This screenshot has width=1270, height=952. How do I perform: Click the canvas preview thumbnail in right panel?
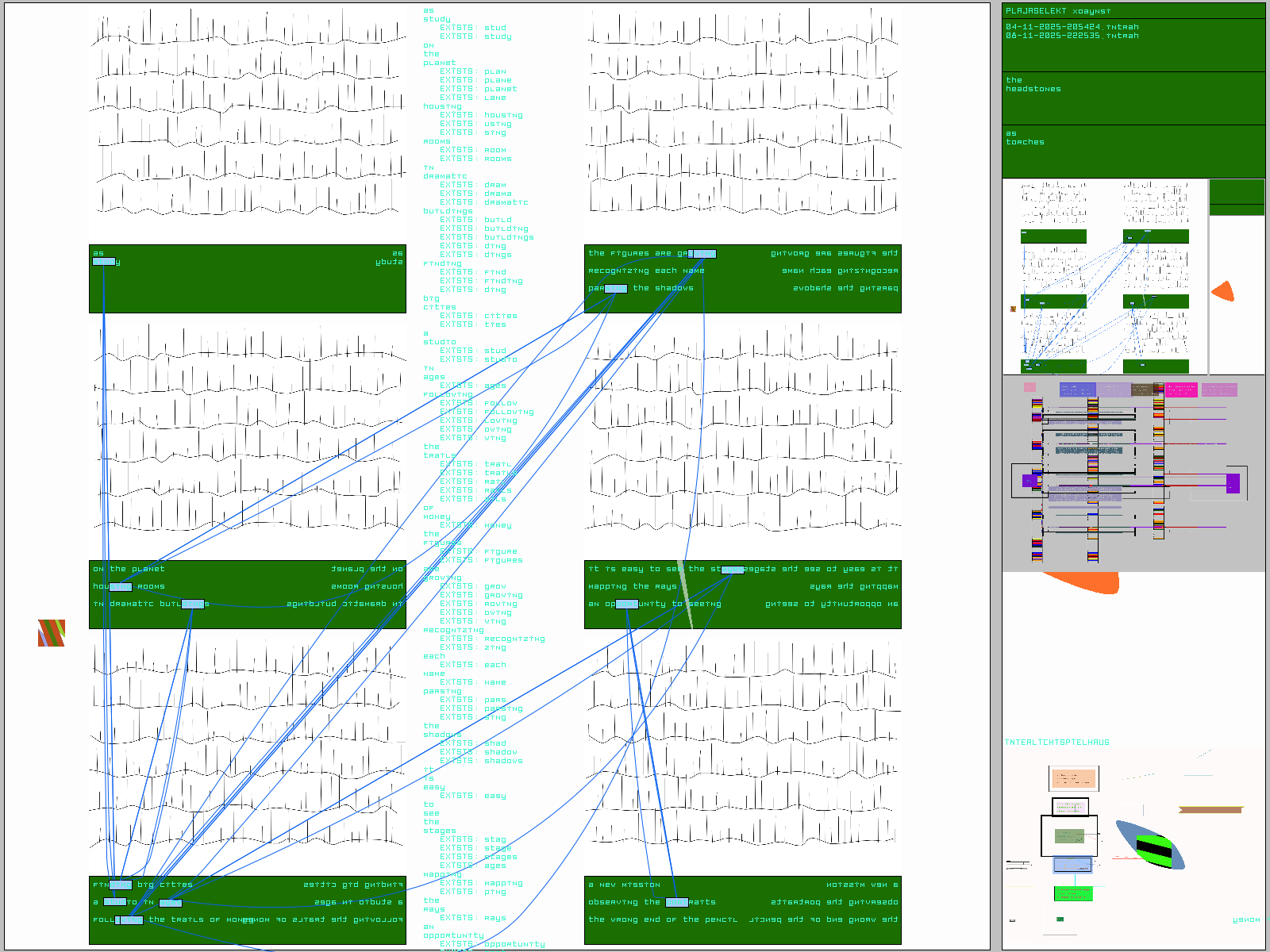pos(1104,276)
